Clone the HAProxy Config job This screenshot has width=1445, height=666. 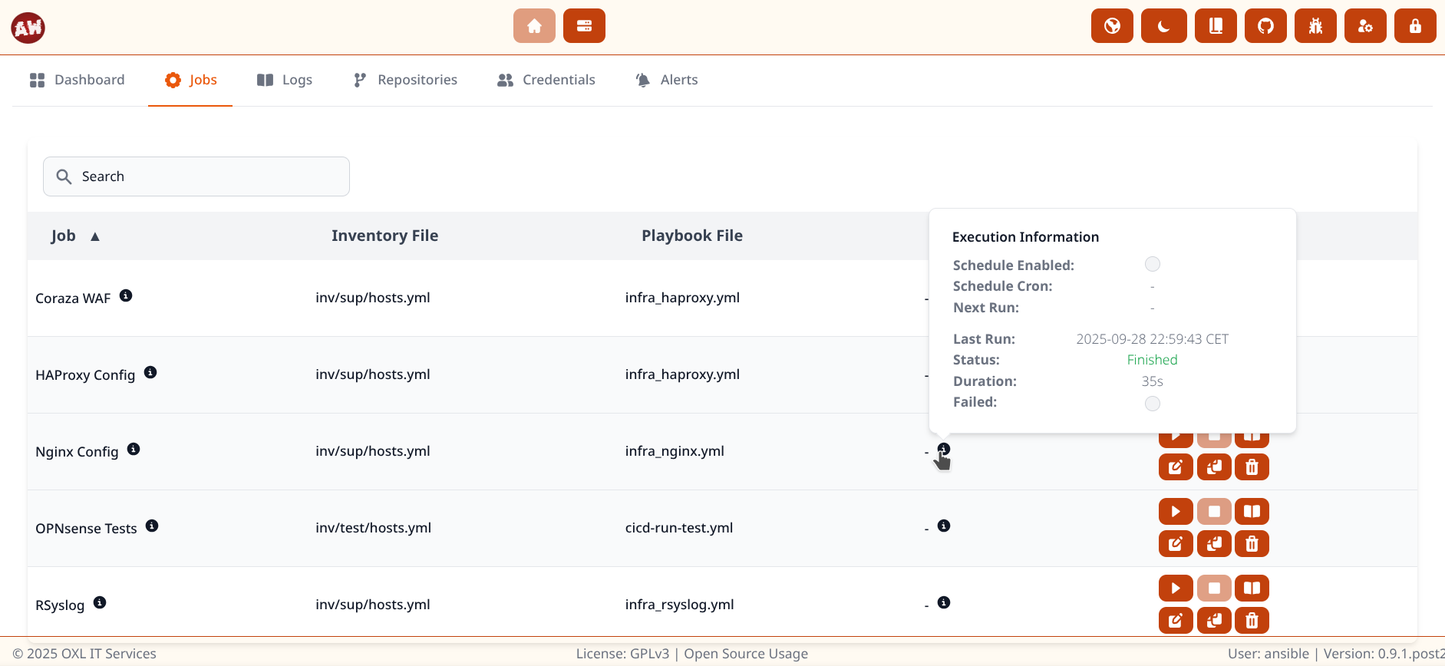point(1214,390)
